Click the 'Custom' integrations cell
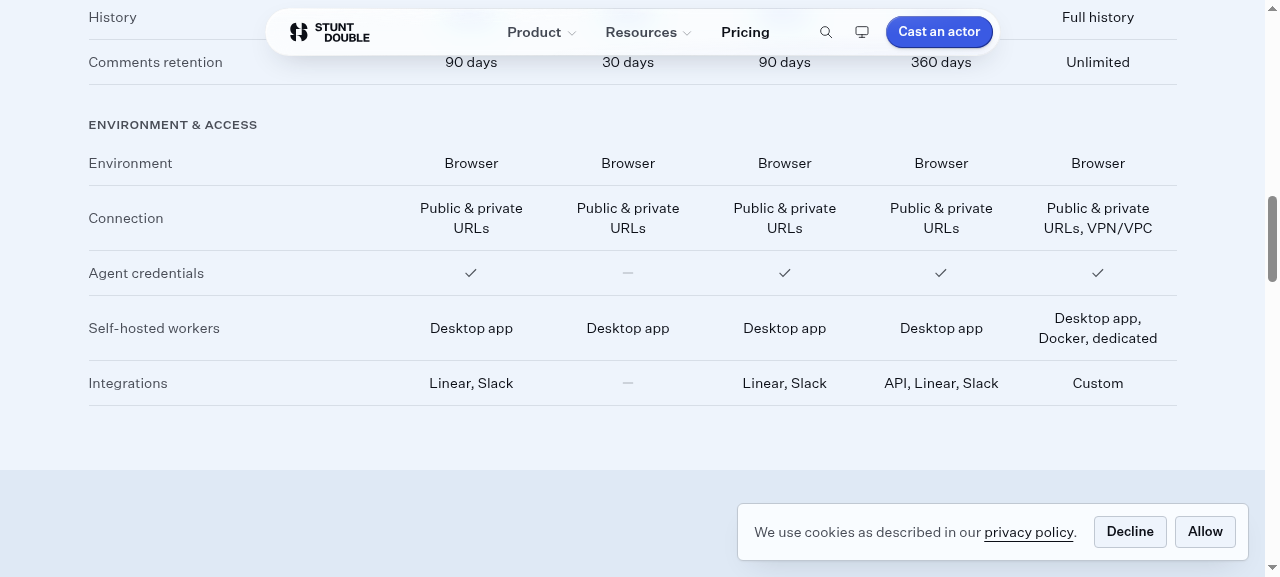This screenshot has width=1280, height=577. click(x=1098, y=383)
